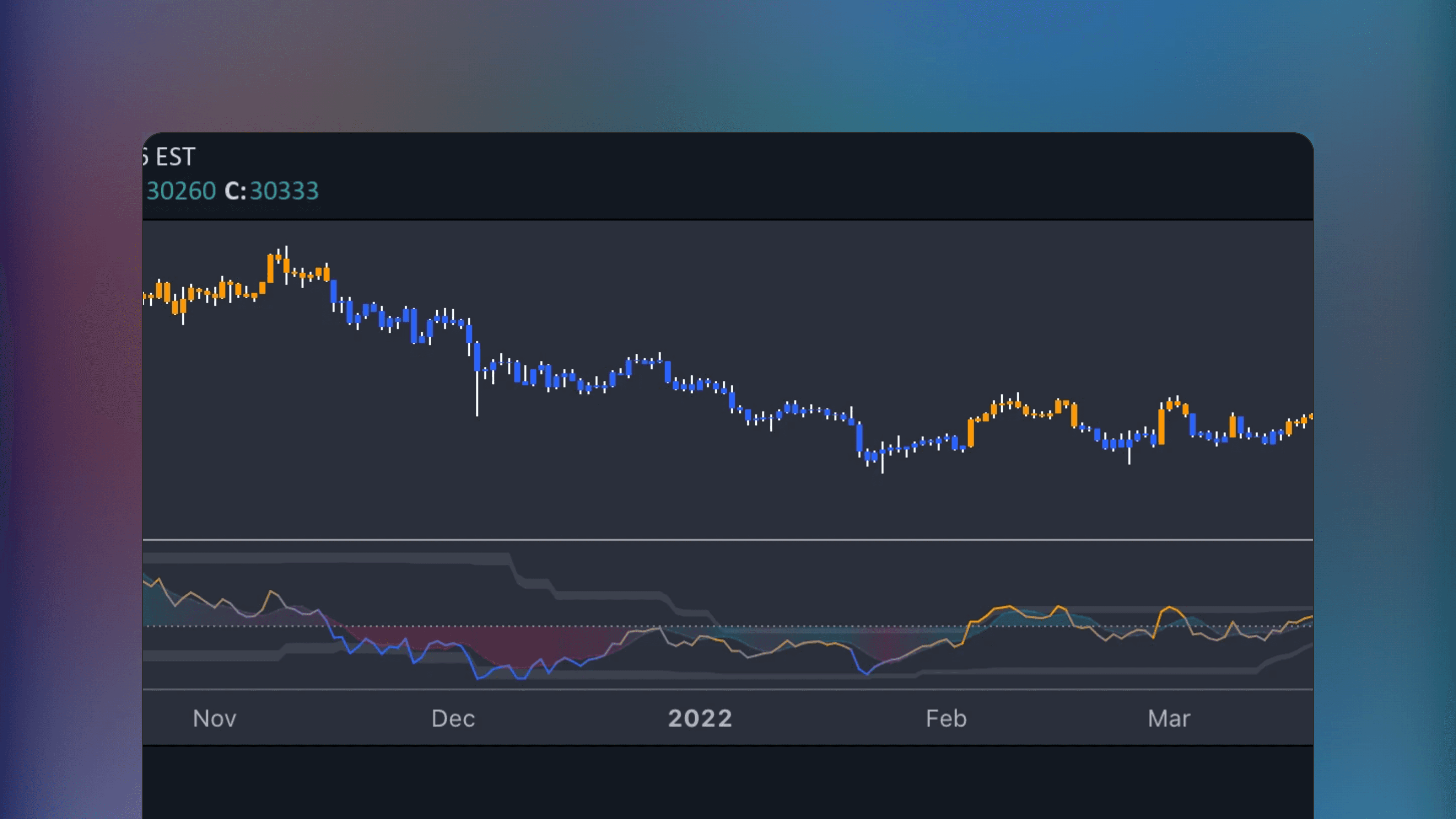This screenshot has width=1456, height=819.
Task: Click the bold C: price label
Action: point(236,191)
